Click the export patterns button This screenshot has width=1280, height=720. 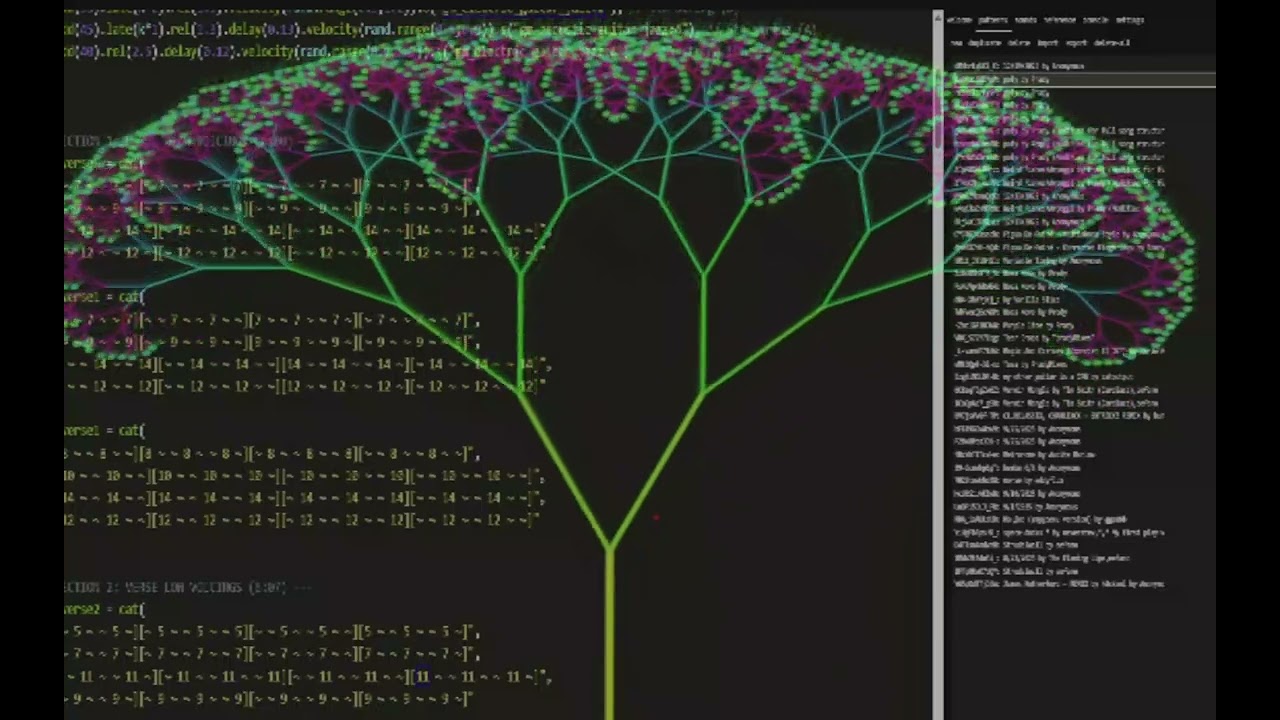1076,43
